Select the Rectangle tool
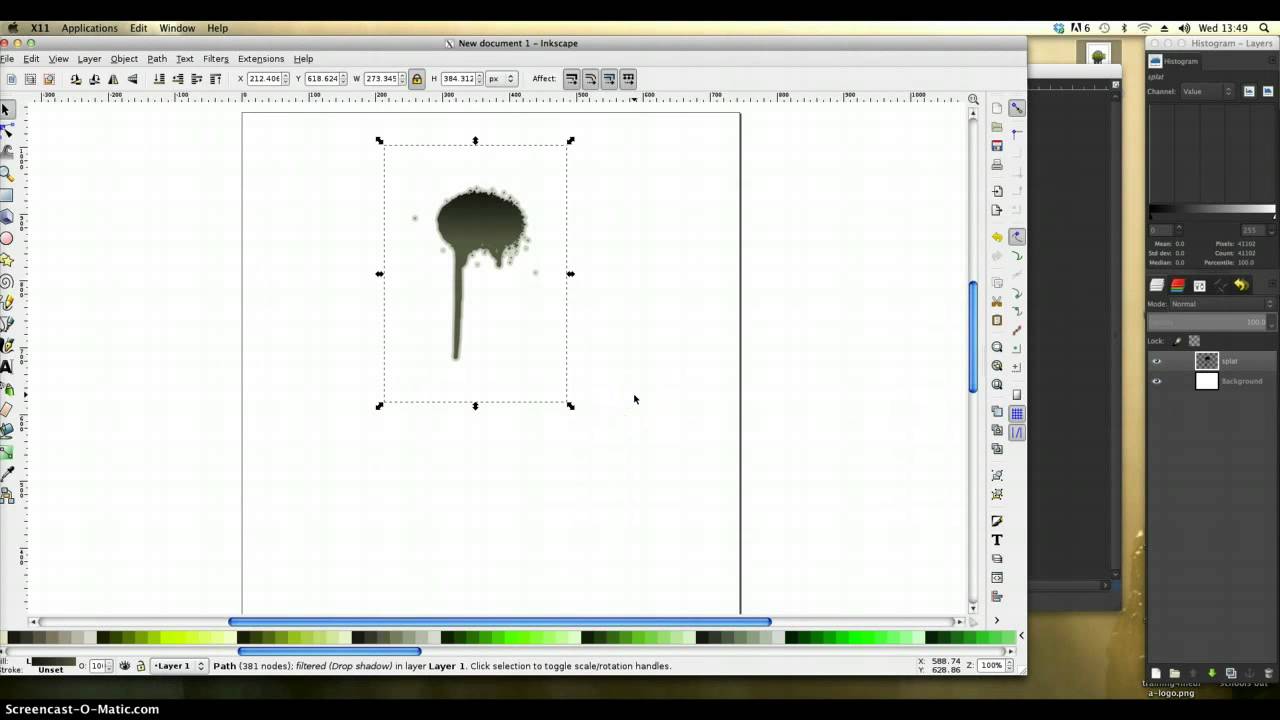The image size is (1280, 720). pos(6,195)
